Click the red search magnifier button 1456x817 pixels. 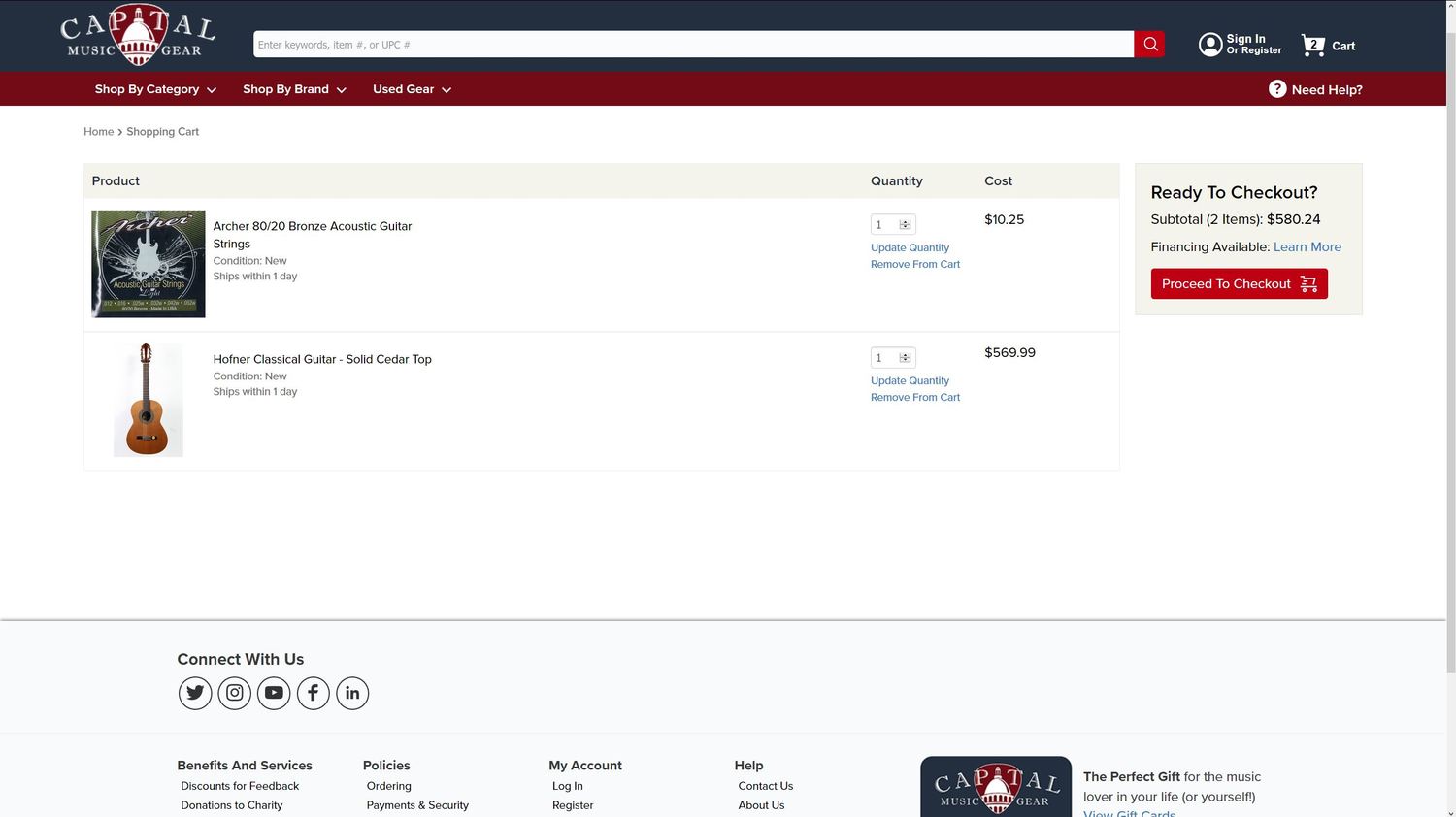(1149, 44)
